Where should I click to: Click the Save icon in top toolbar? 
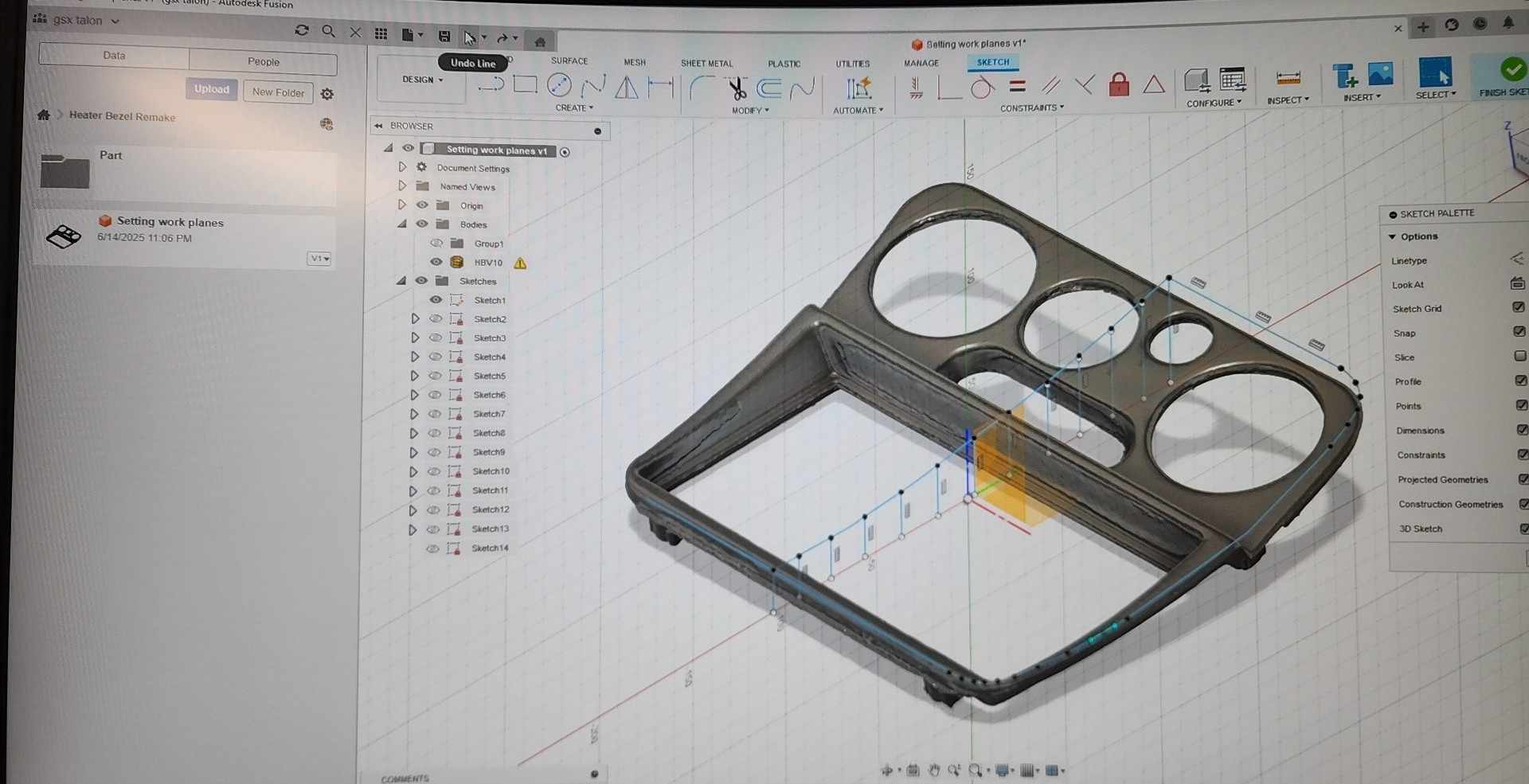click(444, 36)
